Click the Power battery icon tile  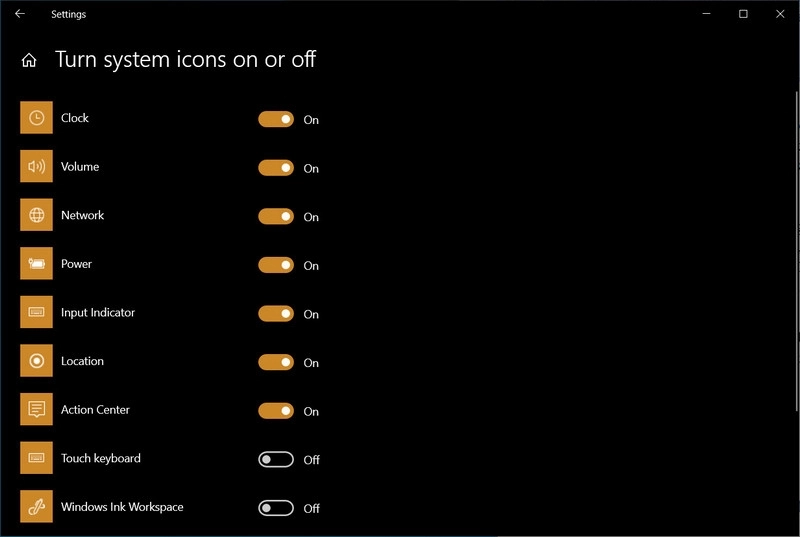point(36,264)
